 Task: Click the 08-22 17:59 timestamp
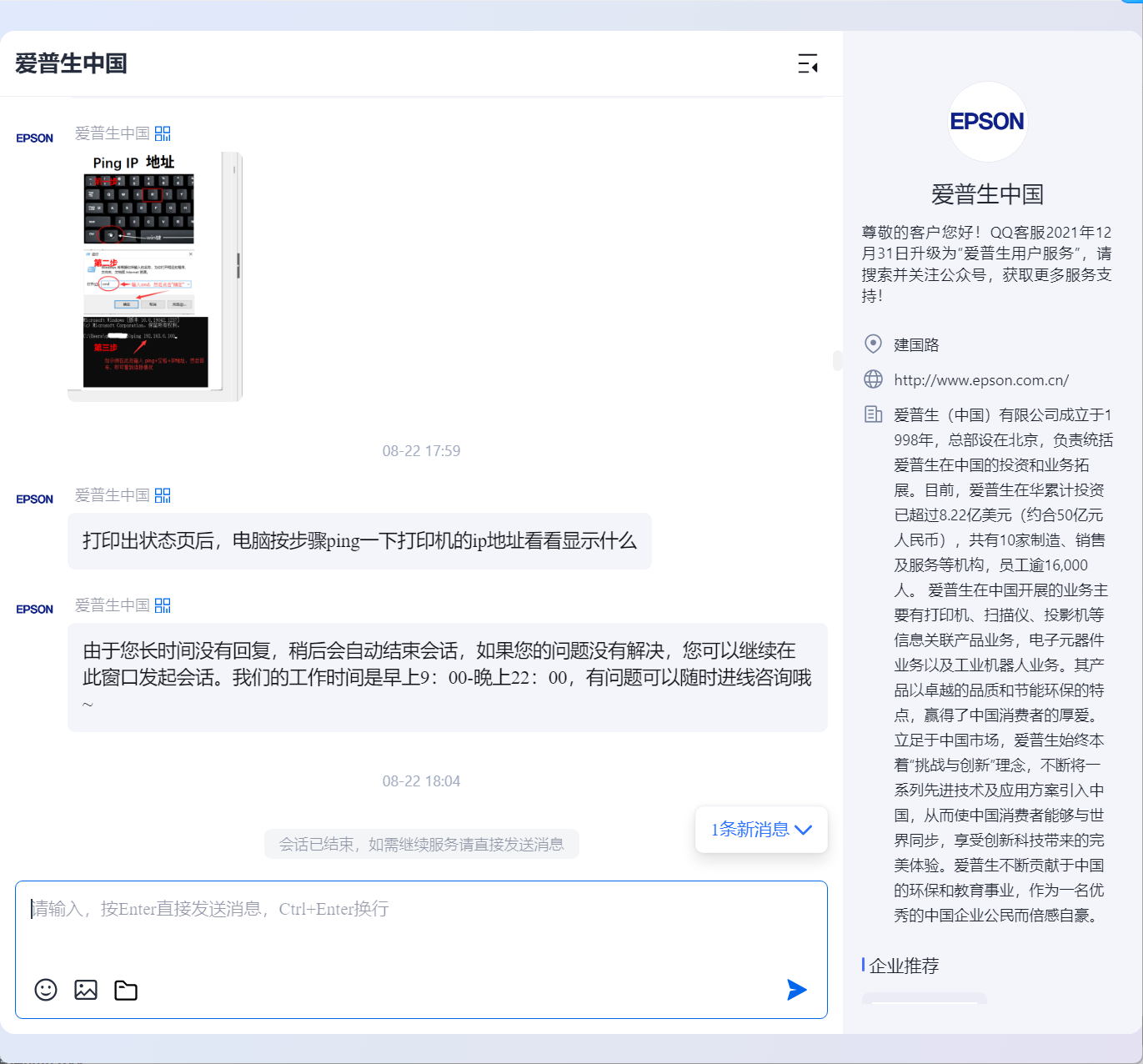point(421,451)
